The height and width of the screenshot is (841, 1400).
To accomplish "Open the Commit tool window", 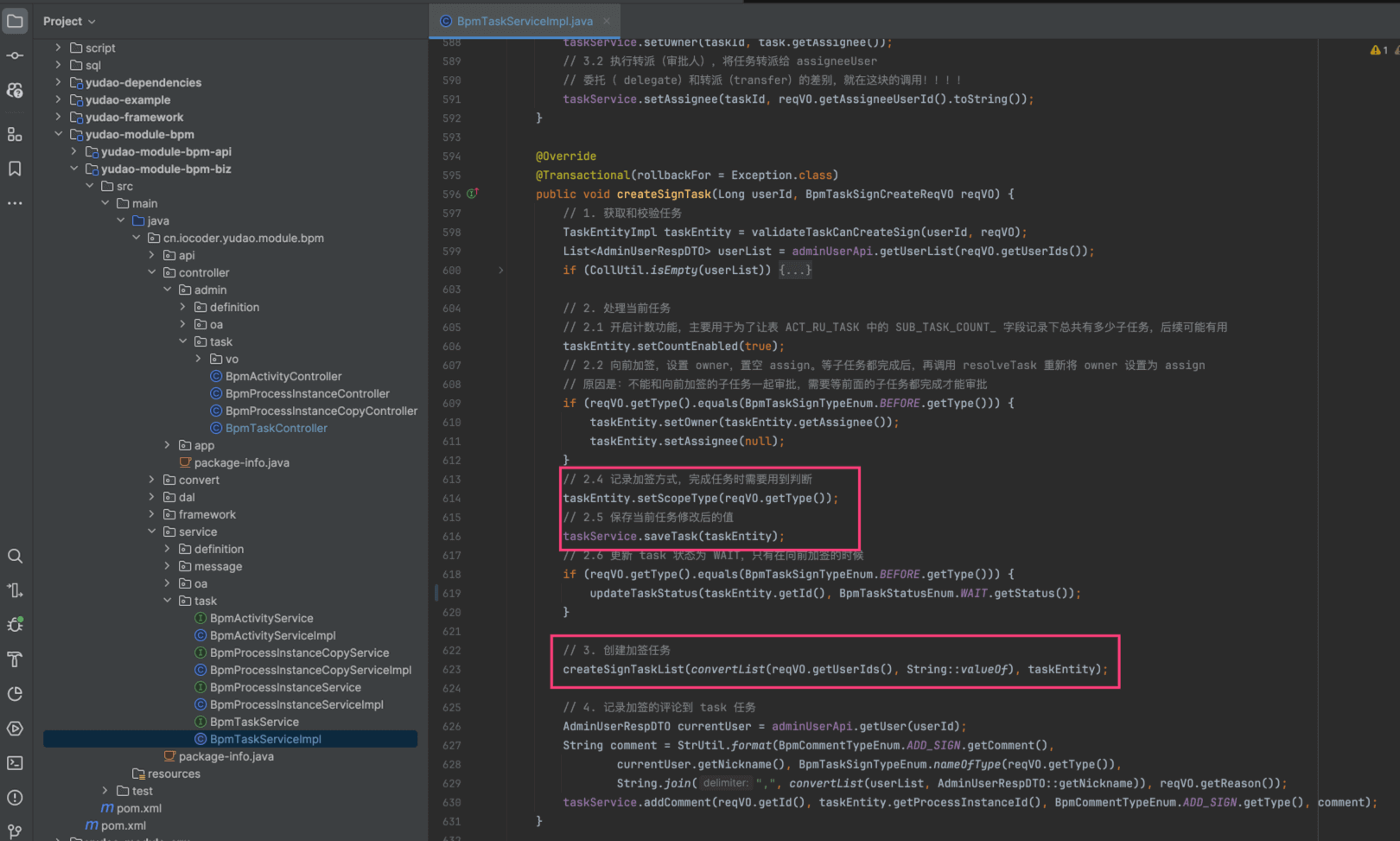I will tap(15, 55).
